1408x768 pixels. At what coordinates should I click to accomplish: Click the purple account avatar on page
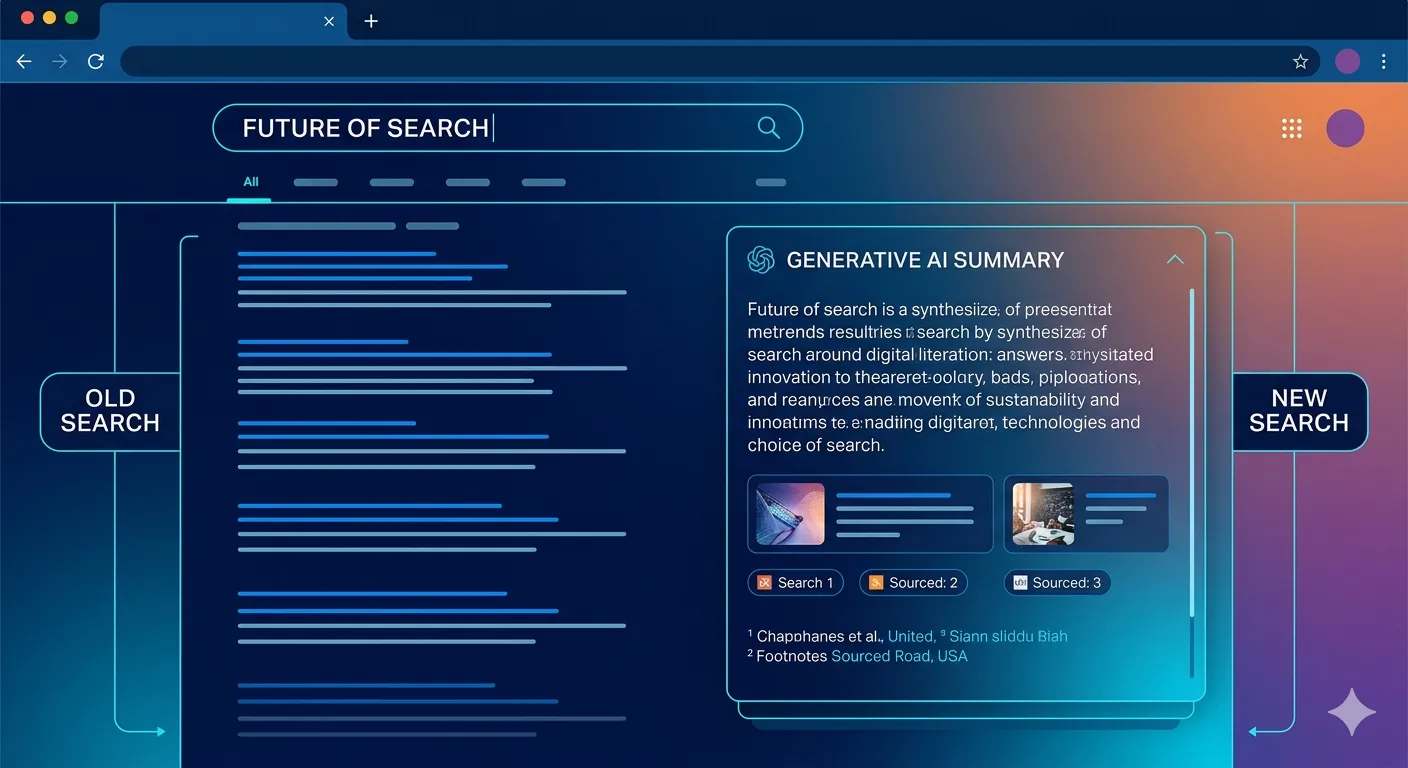(1345, 128)
